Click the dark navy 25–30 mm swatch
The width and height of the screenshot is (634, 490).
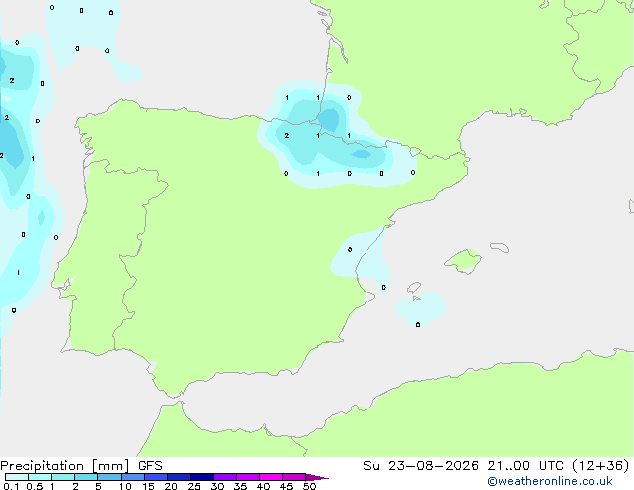201,477
